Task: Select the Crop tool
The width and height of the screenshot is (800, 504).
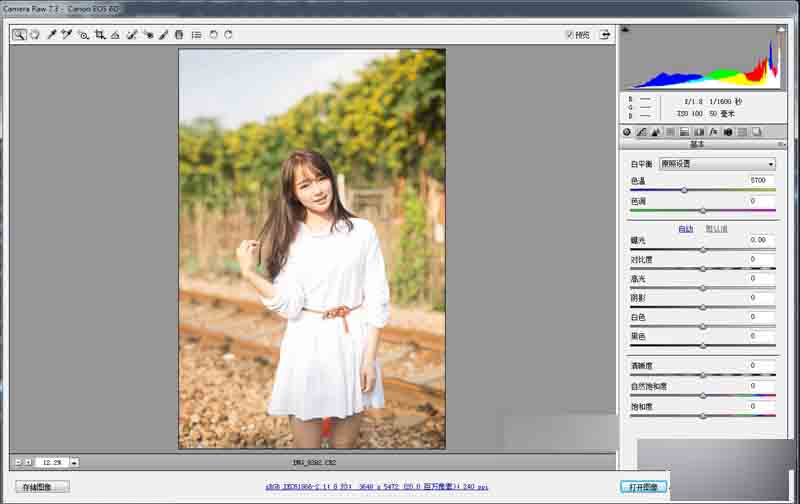Action: pos(99,35)
